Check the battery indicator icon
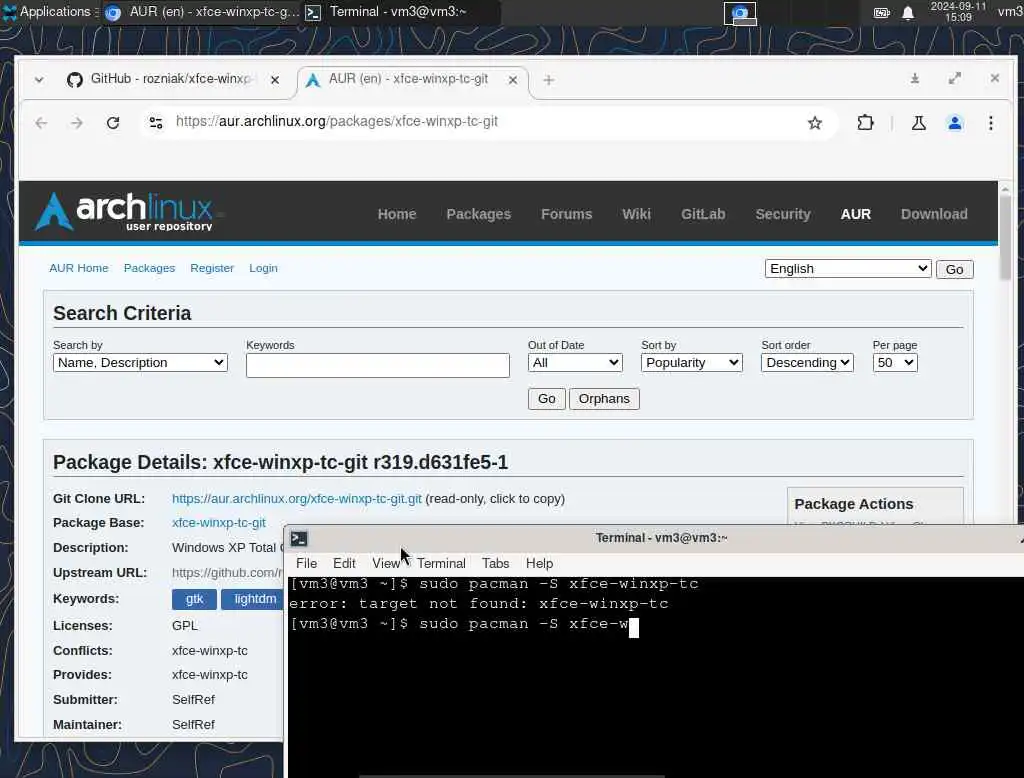The image size is (1024, 778). click(x=882, y=12)
